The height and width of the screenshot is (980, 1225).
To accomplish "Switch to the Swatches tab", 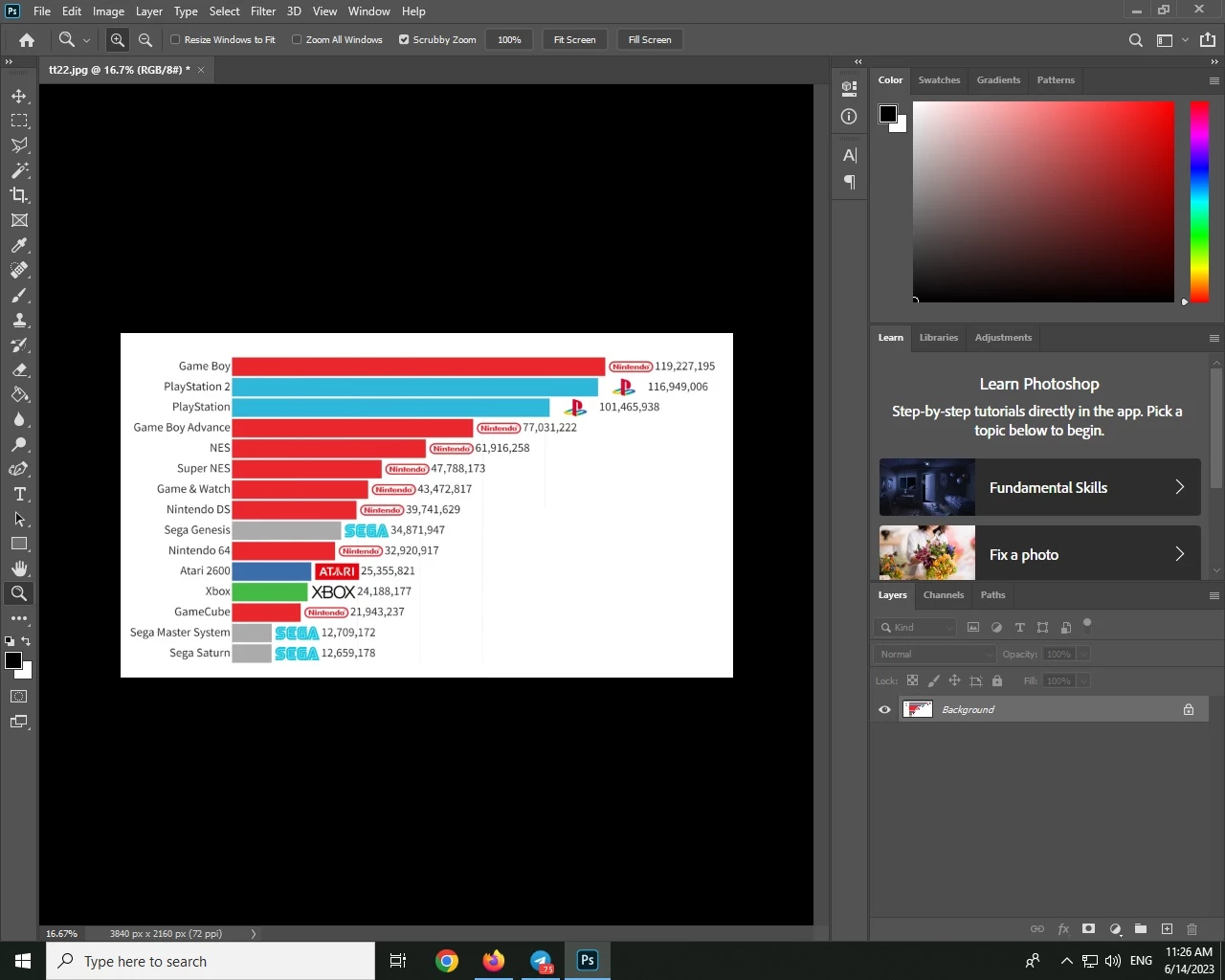I will pos(939,80).
